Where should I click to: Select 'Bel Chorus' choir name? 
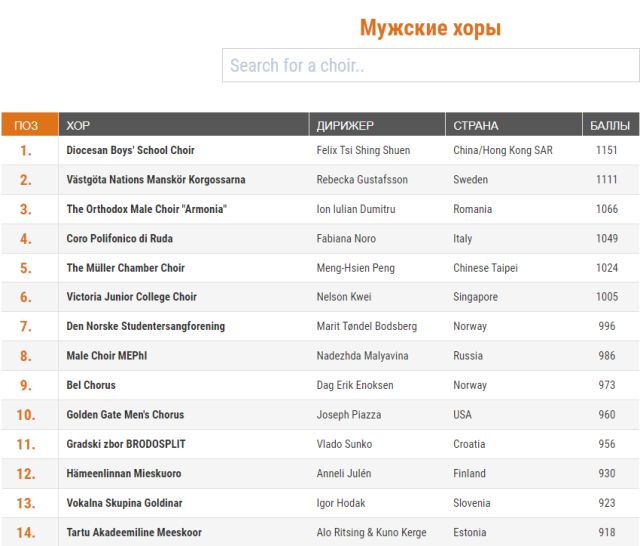91,385
